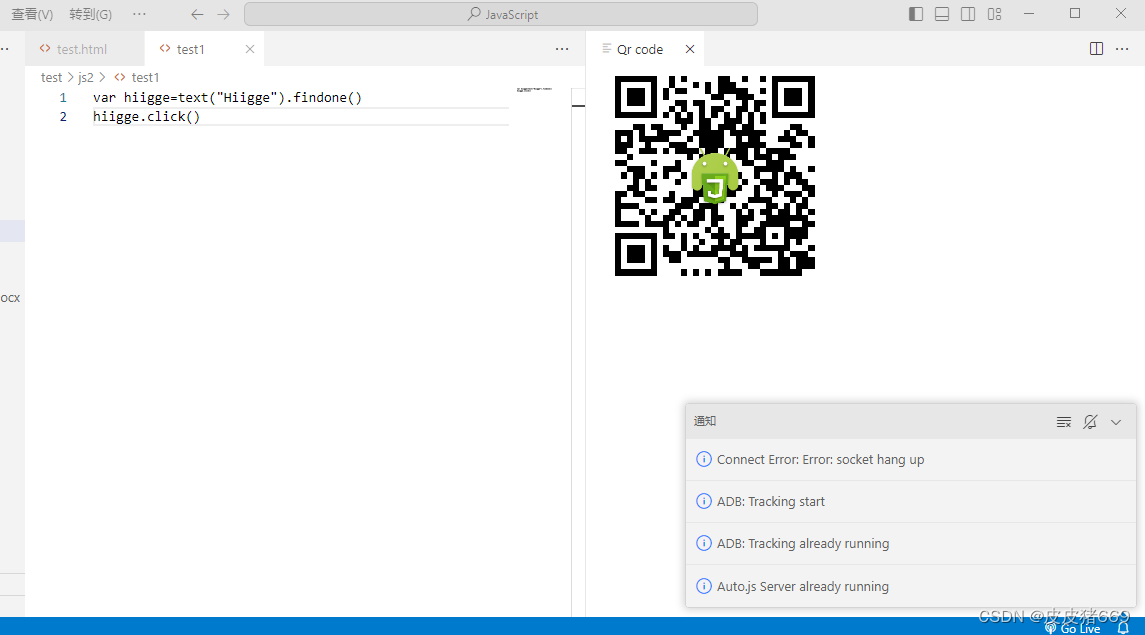Open the customize layout icon
The image size is (1145, 635).
[995, 14]
